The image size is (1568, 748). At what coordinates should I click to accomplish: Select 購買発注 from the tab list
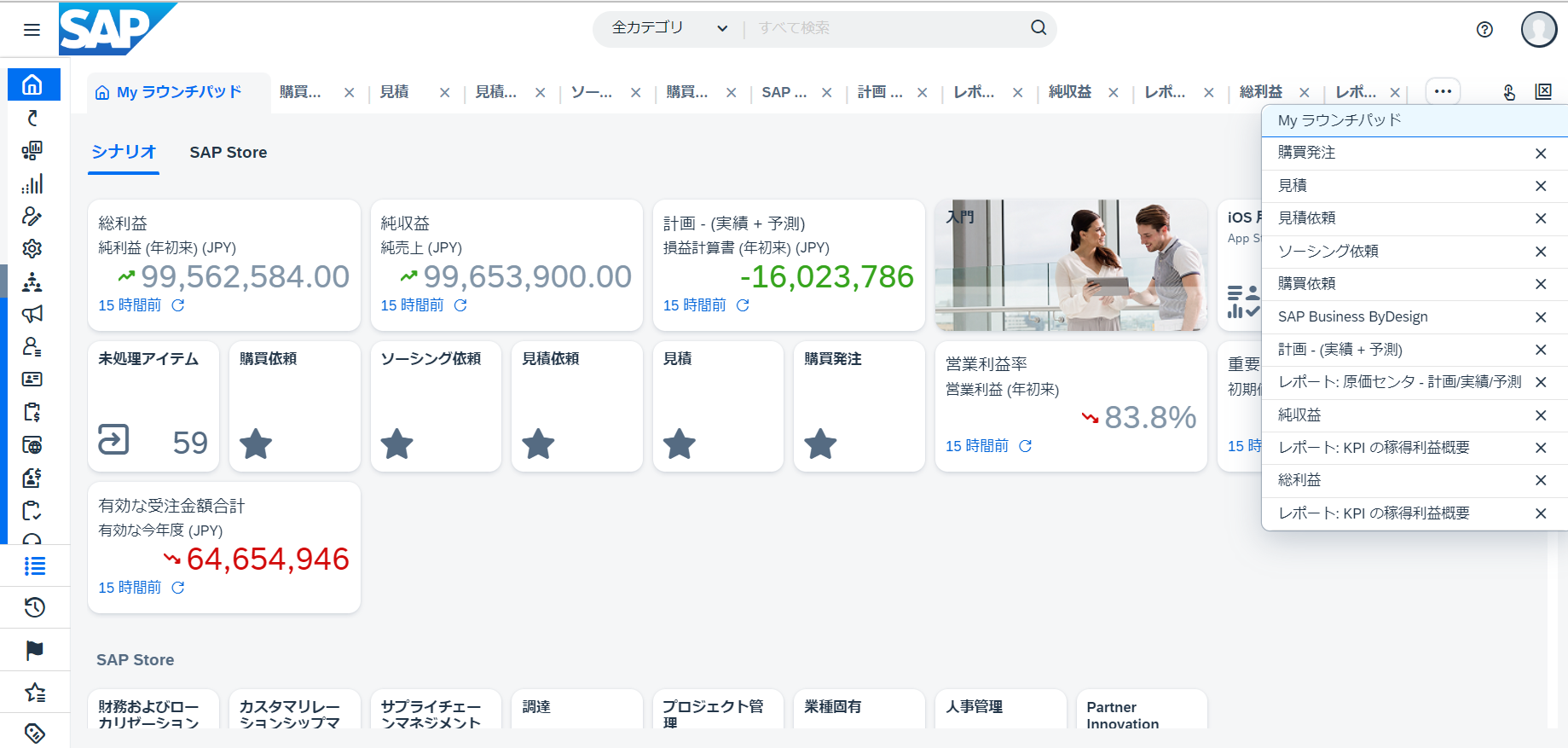tap(1307, 153)
